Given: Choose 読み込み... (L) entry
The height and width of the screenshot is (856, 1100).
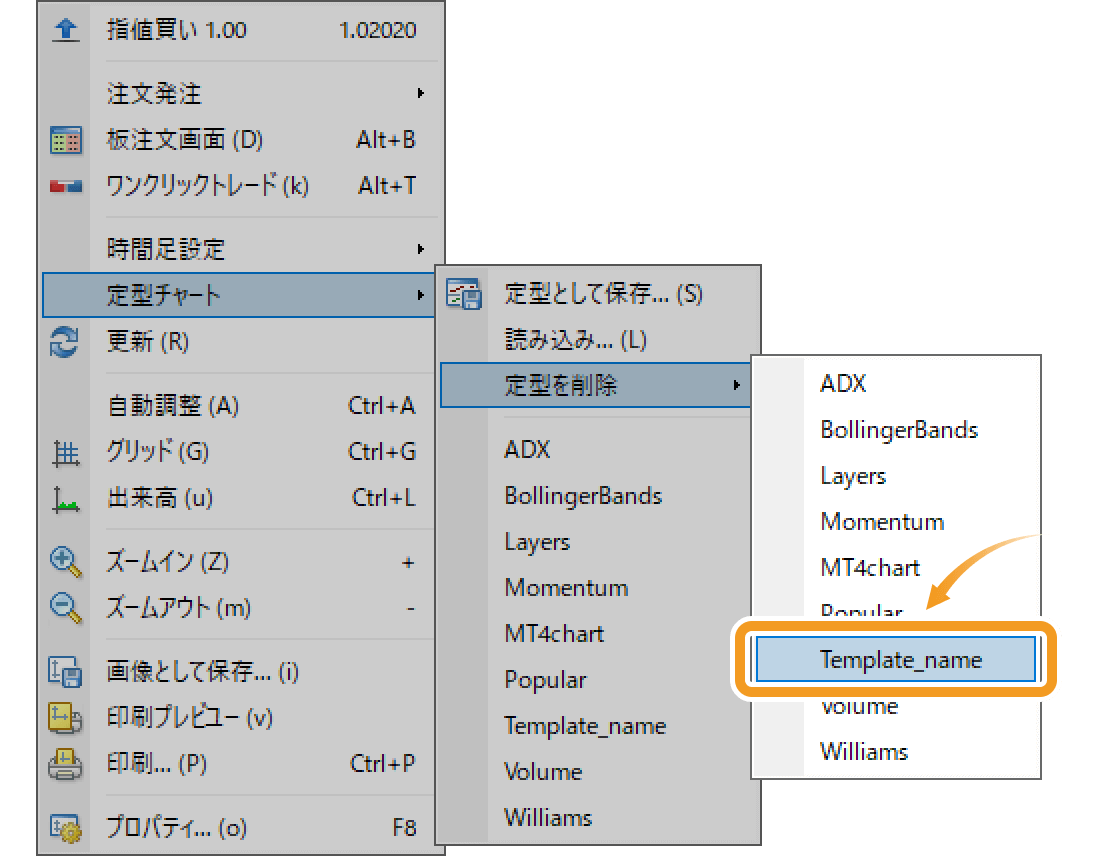Looking at the screenshot, I should tap(598, 340).
